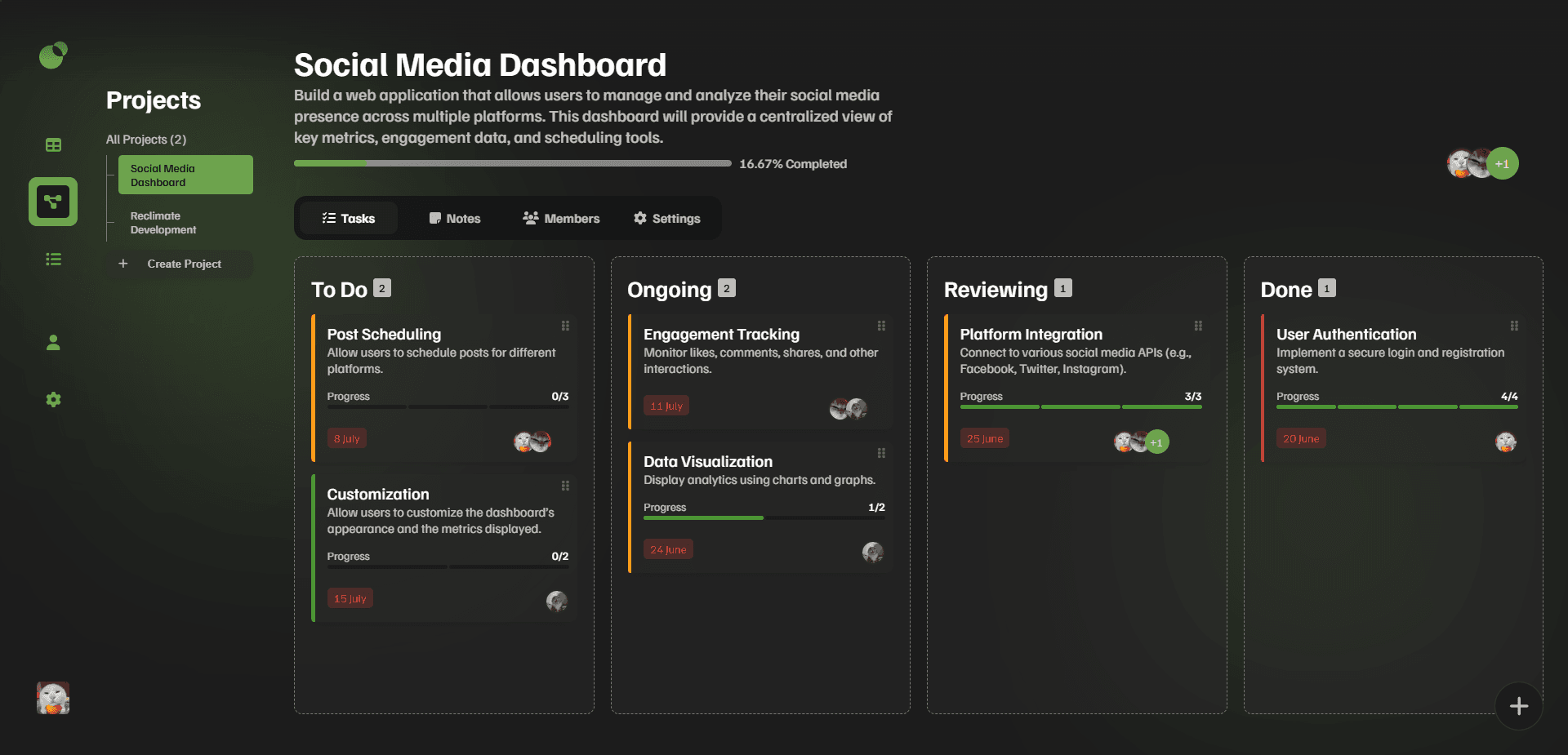Click the 16.67% Completed progress bar
This screenshot has width=1568, height=755.
[x=510, y=163]
